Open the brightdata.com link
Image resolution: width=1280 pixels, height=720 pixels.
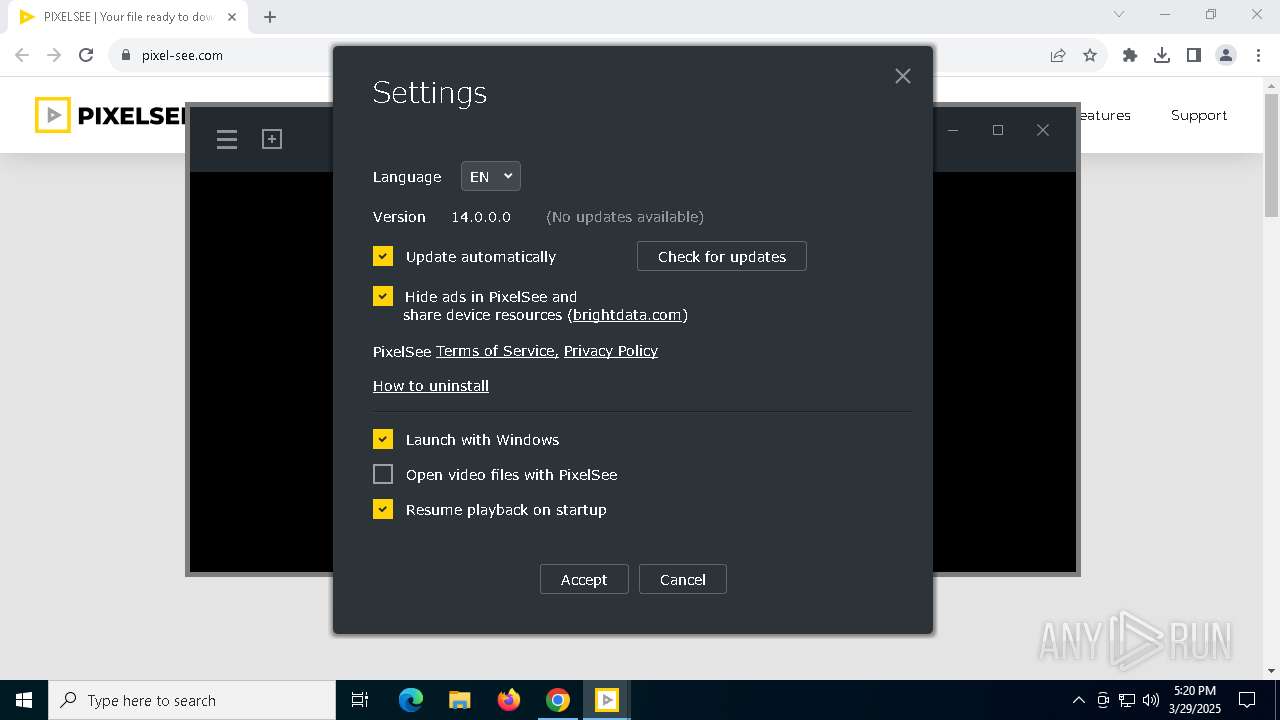click(627, 315)
